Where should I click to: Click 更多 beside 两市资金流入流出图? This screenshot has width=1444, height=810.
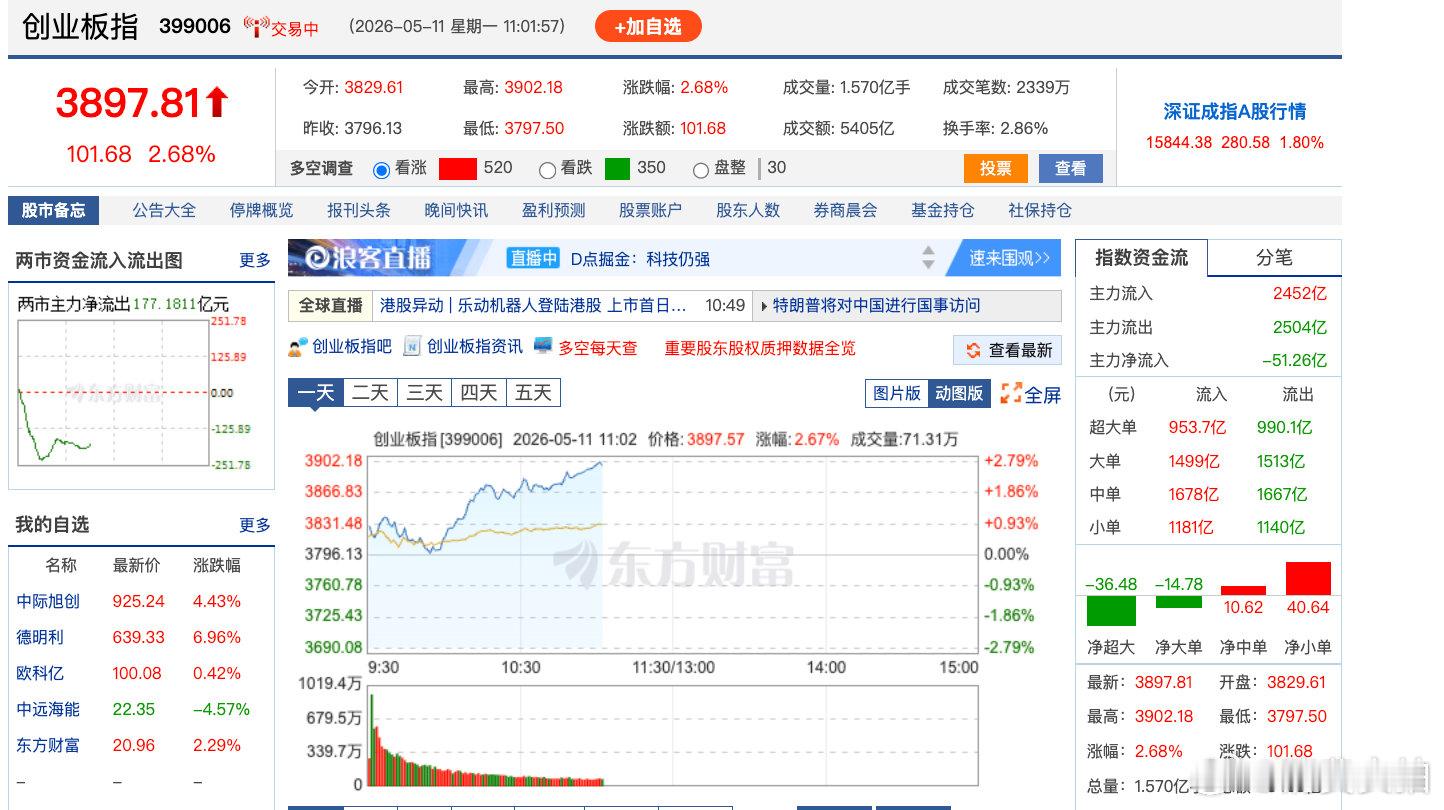point(255,260)
